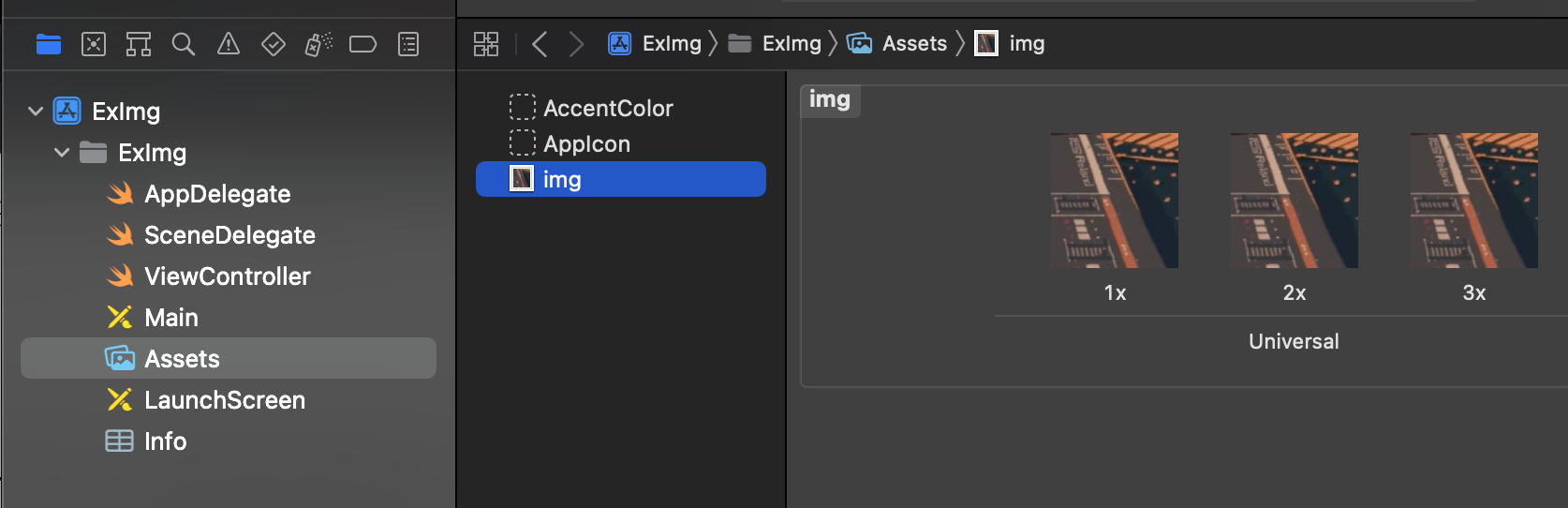Screen dimensions: 1568x508
Task: Show the Breakpoint navigator
Action: coord(362,44)
